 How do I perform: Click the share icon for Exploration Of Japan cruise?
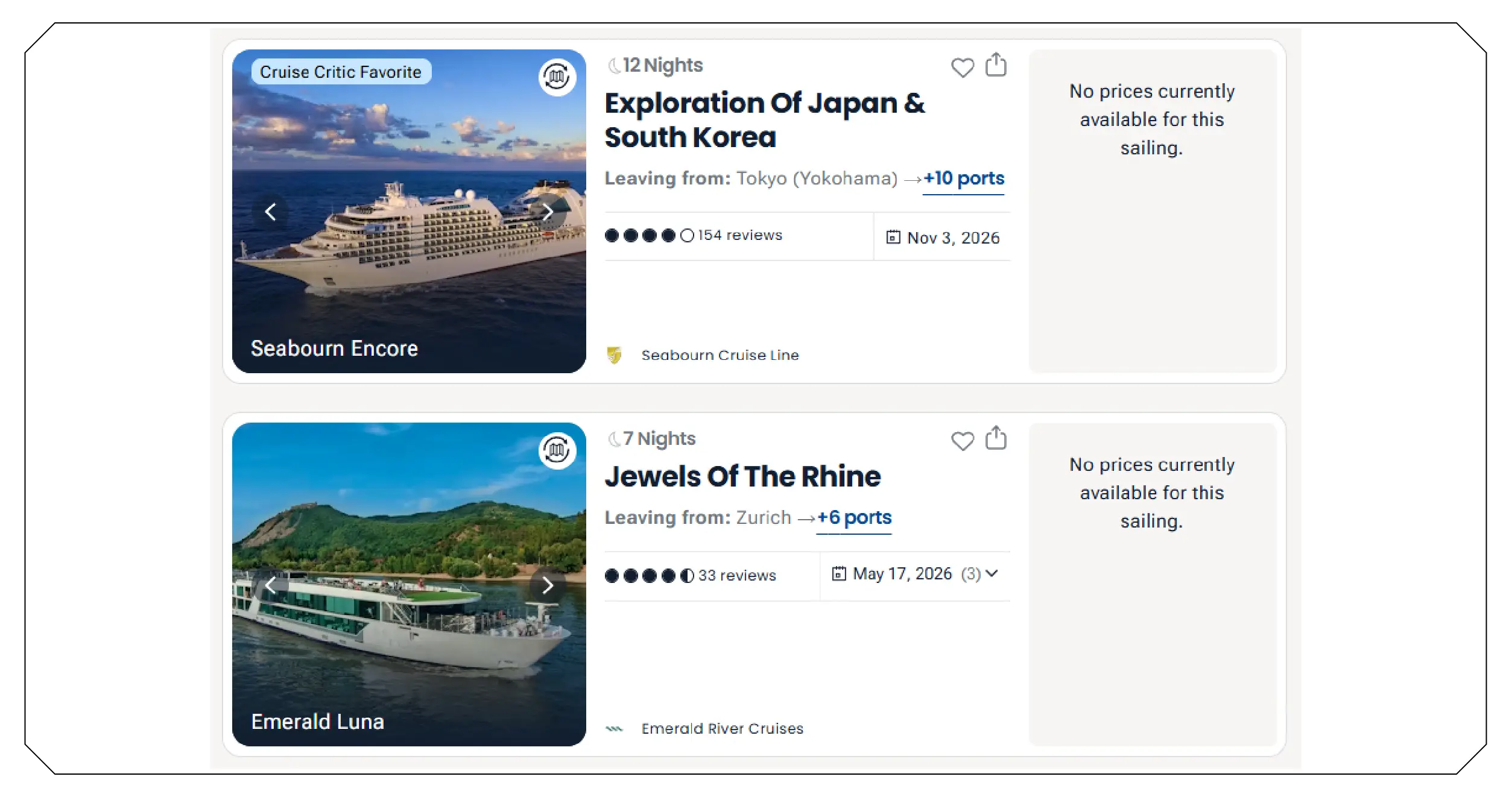tap(995, 66)
